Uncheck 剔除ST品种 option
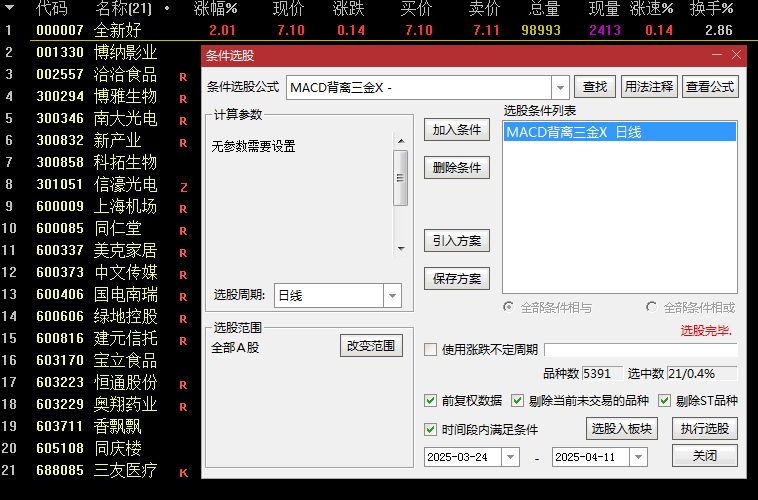The height and width of the screenshot is (500, 758). (664, 400)
